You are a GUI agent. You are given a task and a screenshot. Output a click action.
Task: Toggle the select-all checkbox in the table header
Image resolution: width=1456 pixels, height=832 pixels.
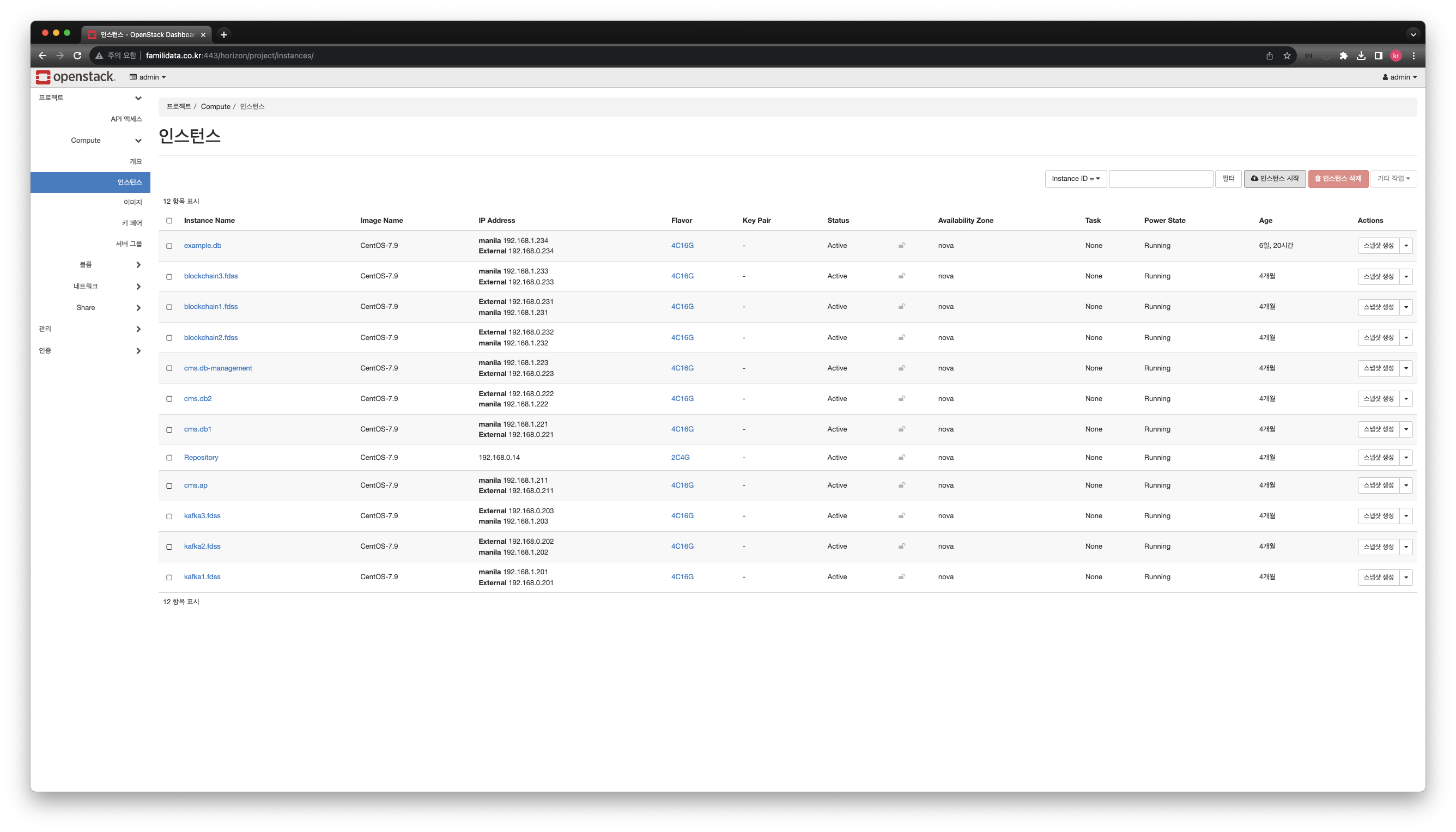(169, 221)
